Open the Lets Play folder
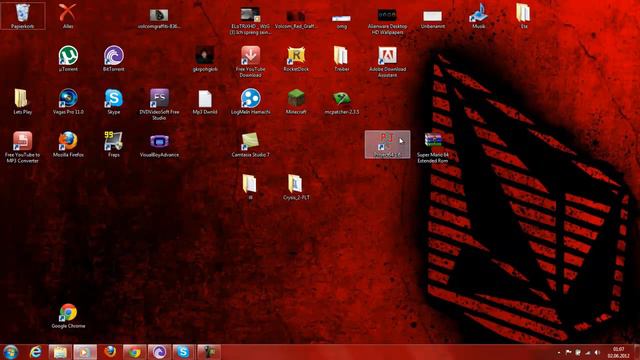Image resolution: width=640 pixels, height=360 pixels. [x=22, y=102]
